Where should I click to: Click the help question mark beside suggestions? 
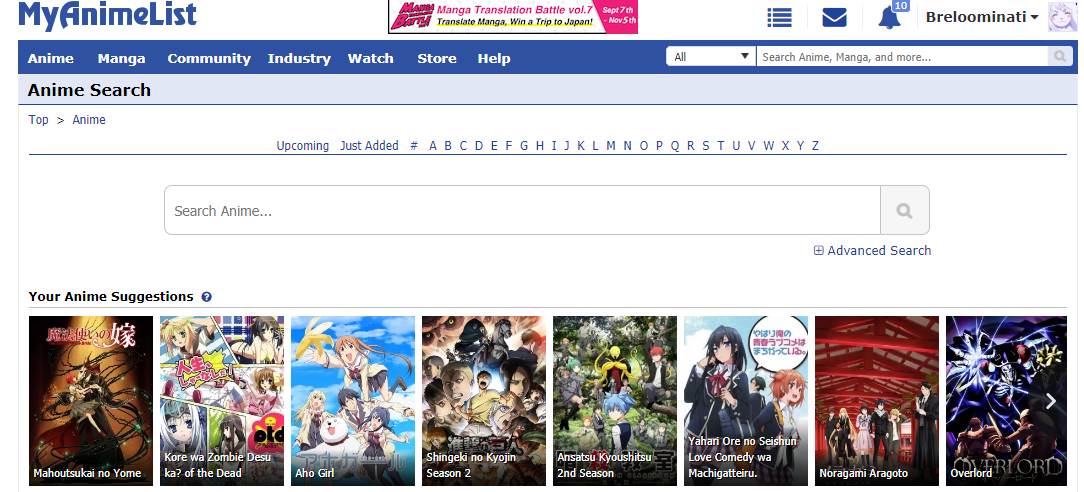(206, 297)
